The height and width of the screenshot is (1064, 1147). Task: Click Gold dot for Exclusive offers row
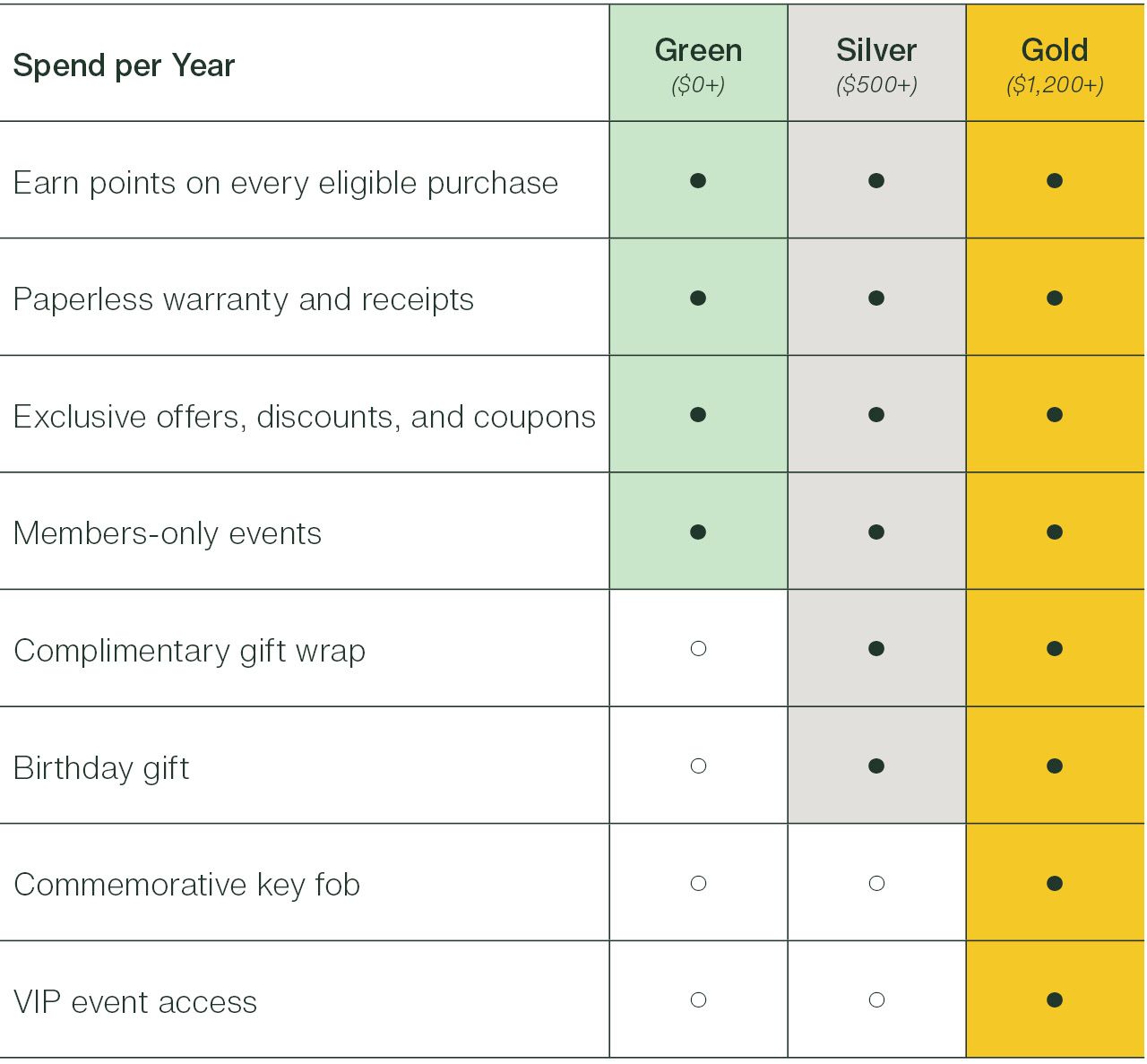pos(1055,415)
